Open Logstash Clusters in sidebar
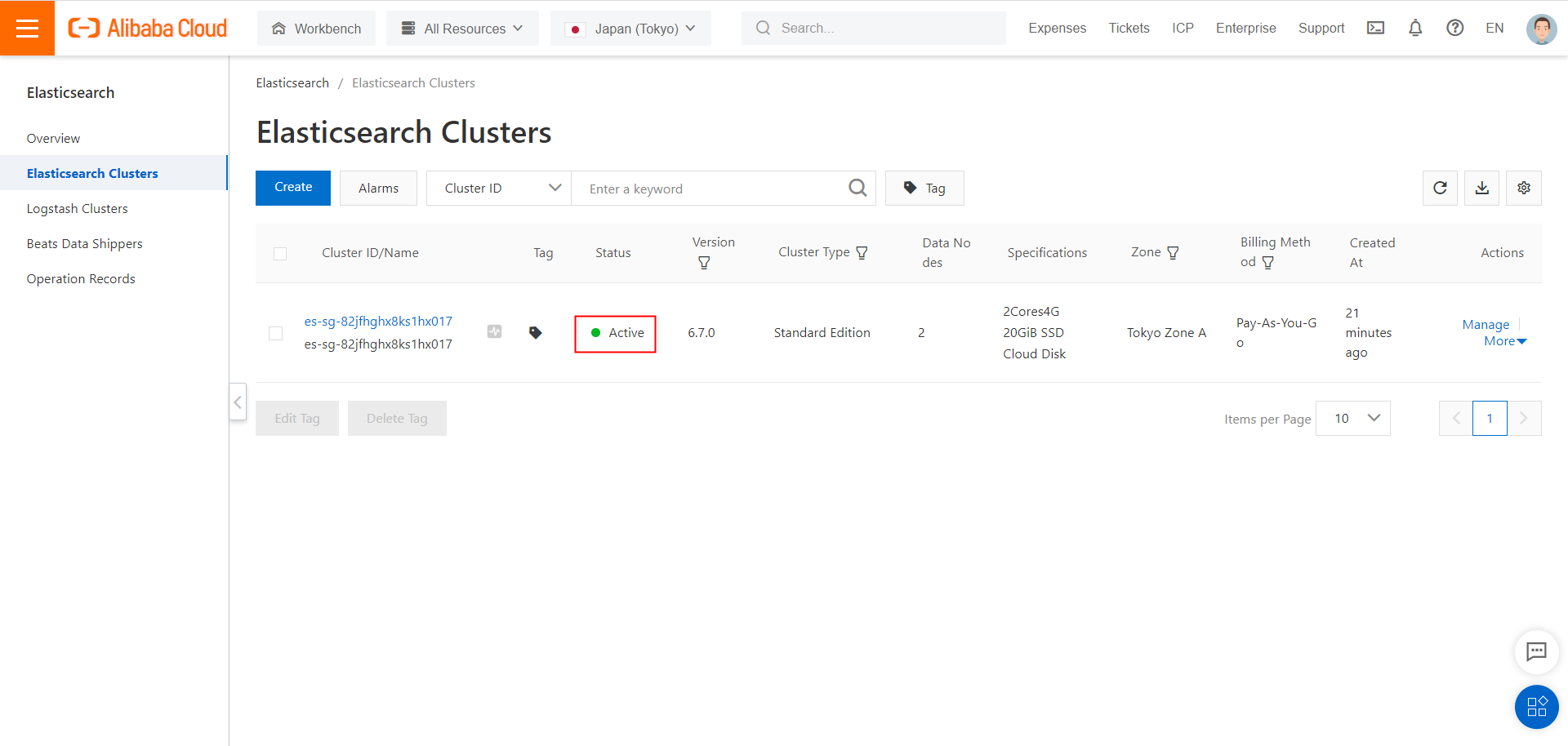 pyautogui.click(x=77, y=208)
